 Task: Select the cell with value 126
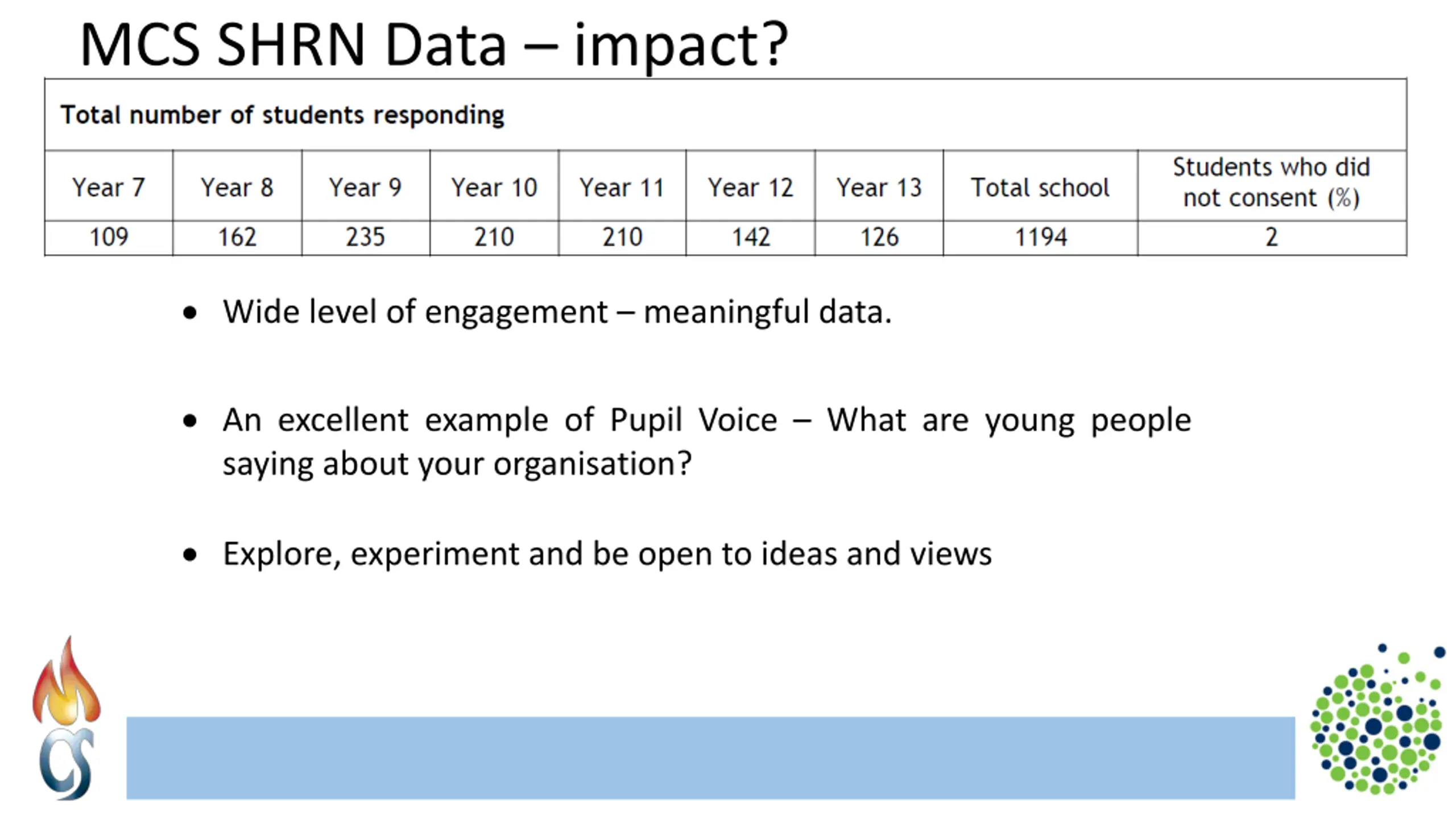(879, 237)
